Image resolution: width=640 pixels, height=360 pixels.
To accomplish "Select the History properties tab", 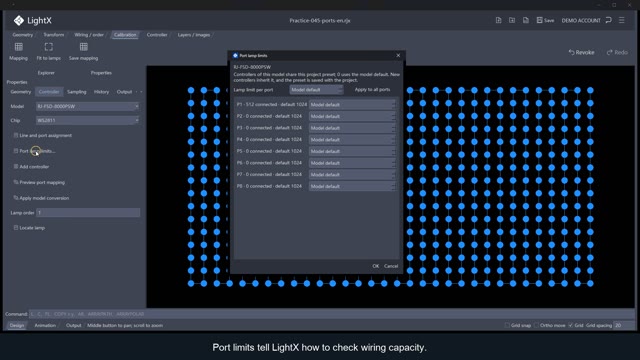I will (101, 92).
